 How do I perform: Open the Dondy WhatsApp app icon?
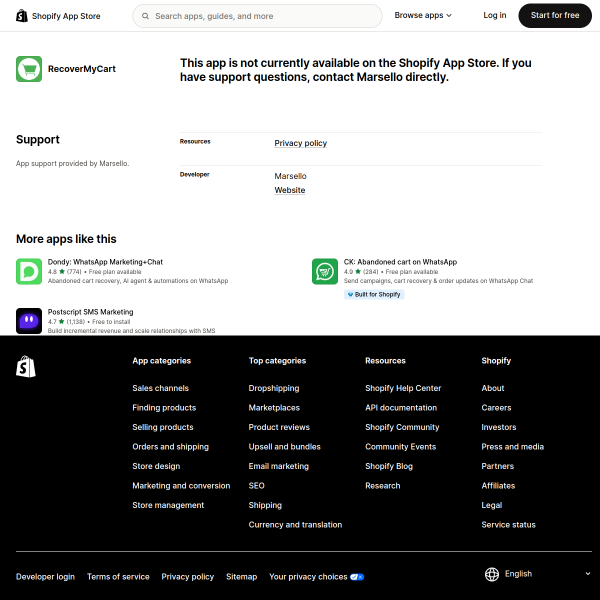[x=29, y=271]
